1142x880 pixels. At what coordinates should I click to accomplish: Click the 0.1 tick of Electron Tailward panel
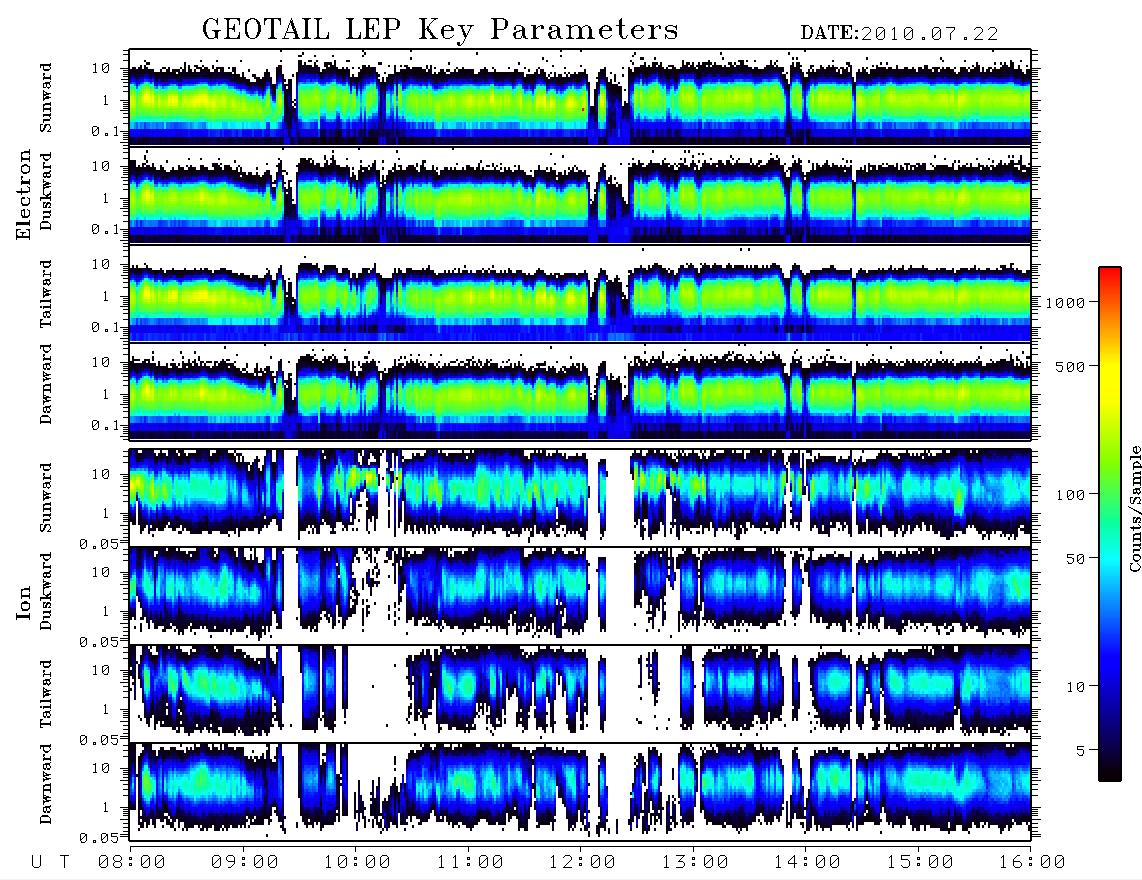point(106,328)
